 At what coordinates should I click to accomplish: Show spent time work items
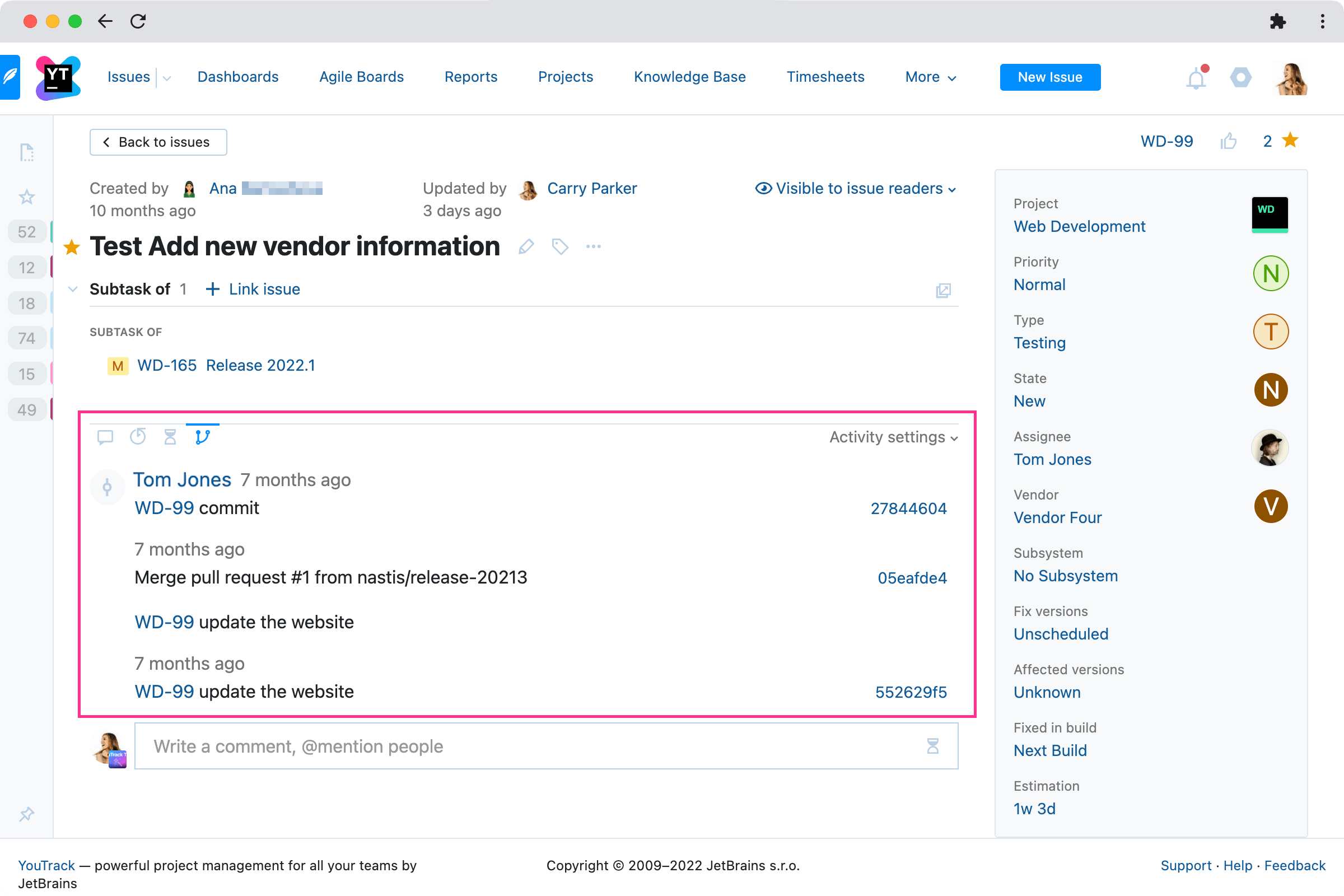point(170,437)
